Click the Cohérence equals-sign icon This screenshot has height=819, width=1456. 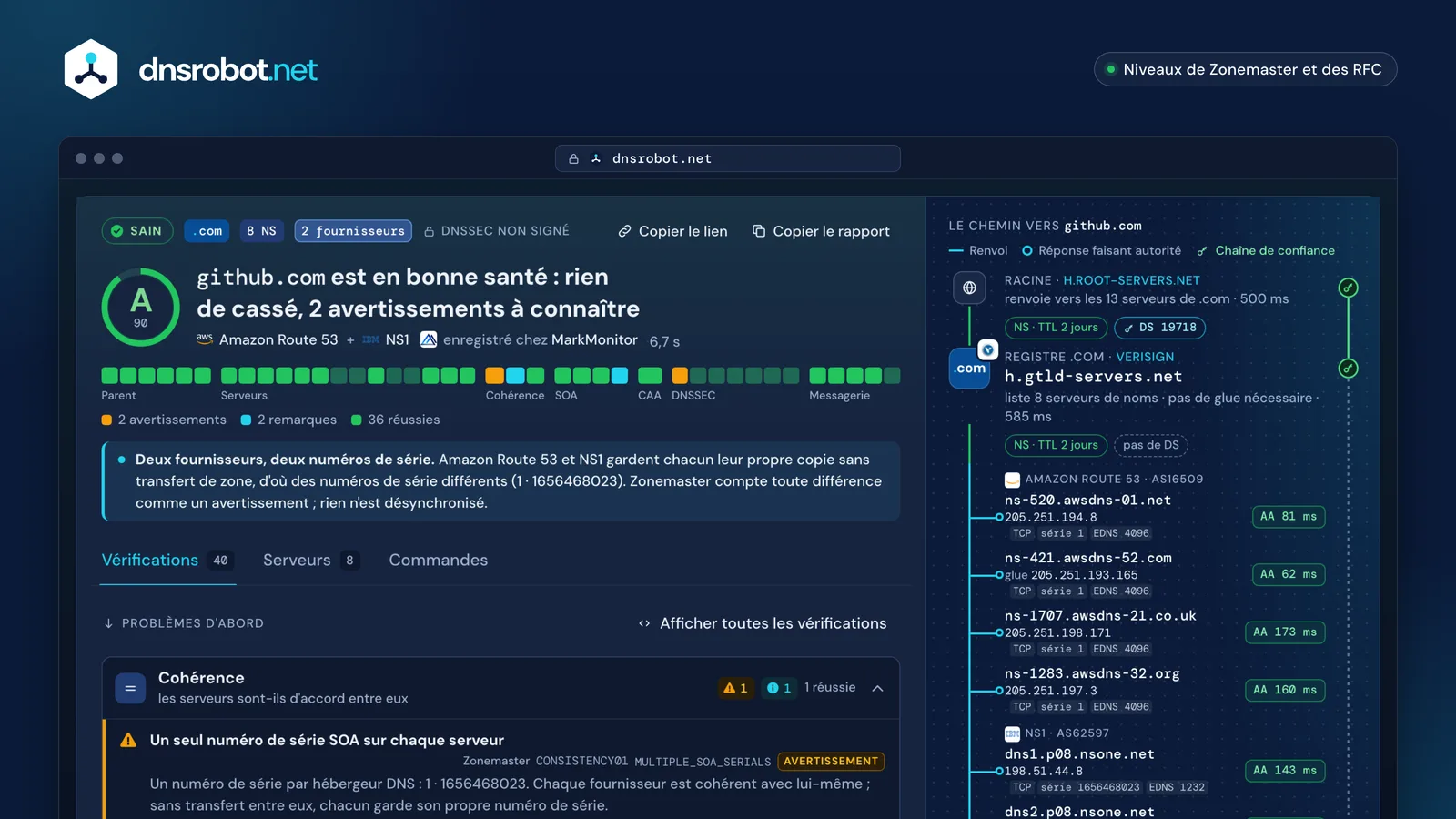click(x=130, y=688)
